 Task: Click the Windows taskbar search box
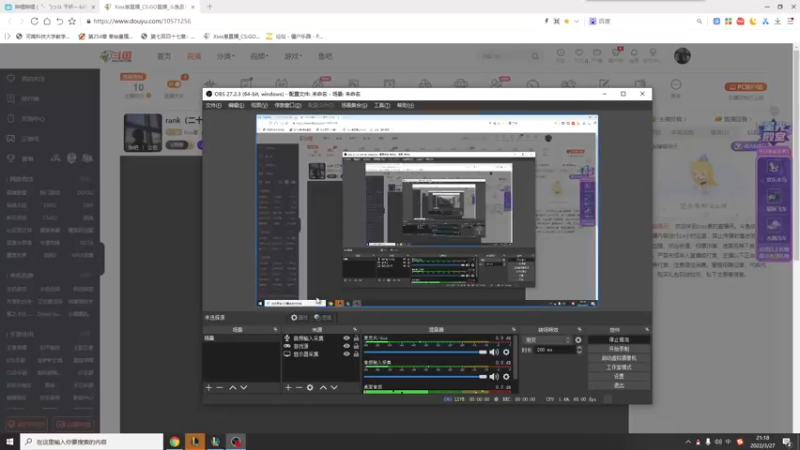[92, 442]
